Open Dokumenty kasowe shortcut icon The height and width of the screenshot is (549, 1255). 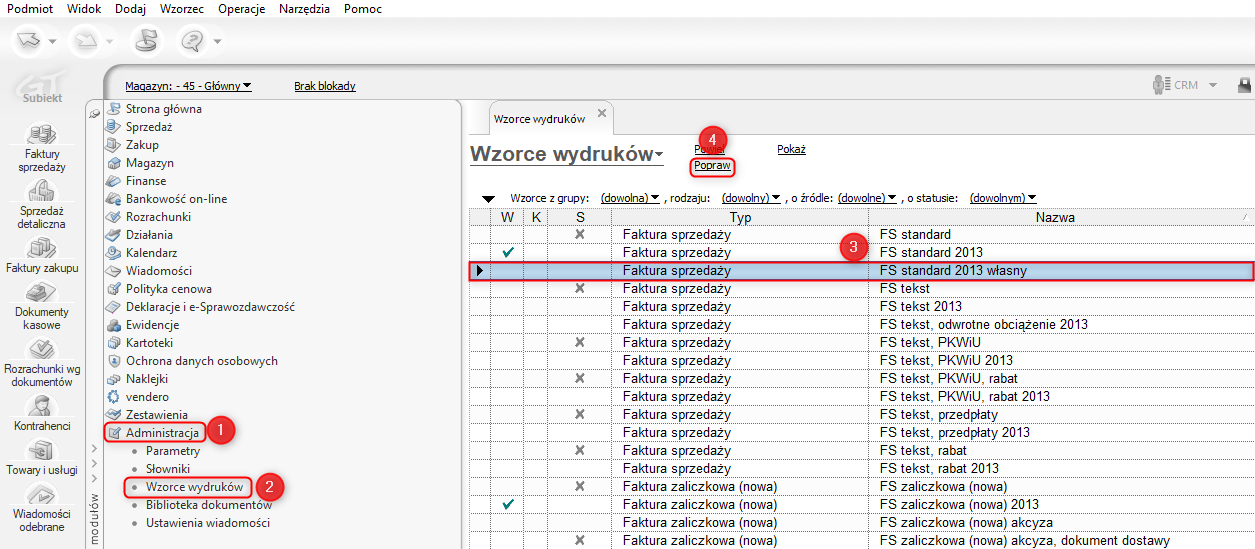(x=42, y=292)
